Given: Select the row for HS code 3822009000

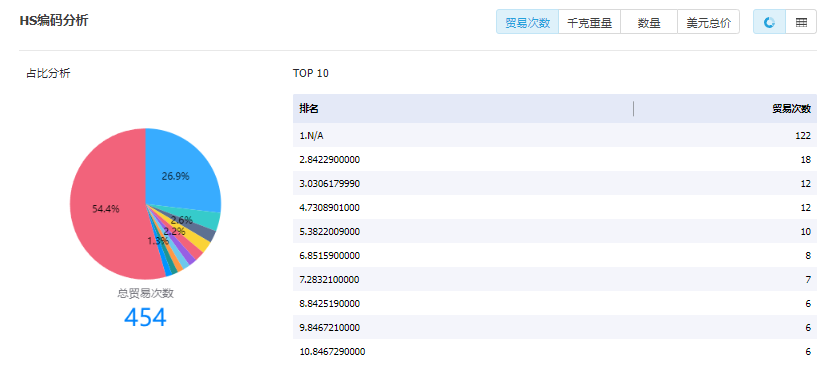Looking at the screenshot, I should click(x=555, y=231).
